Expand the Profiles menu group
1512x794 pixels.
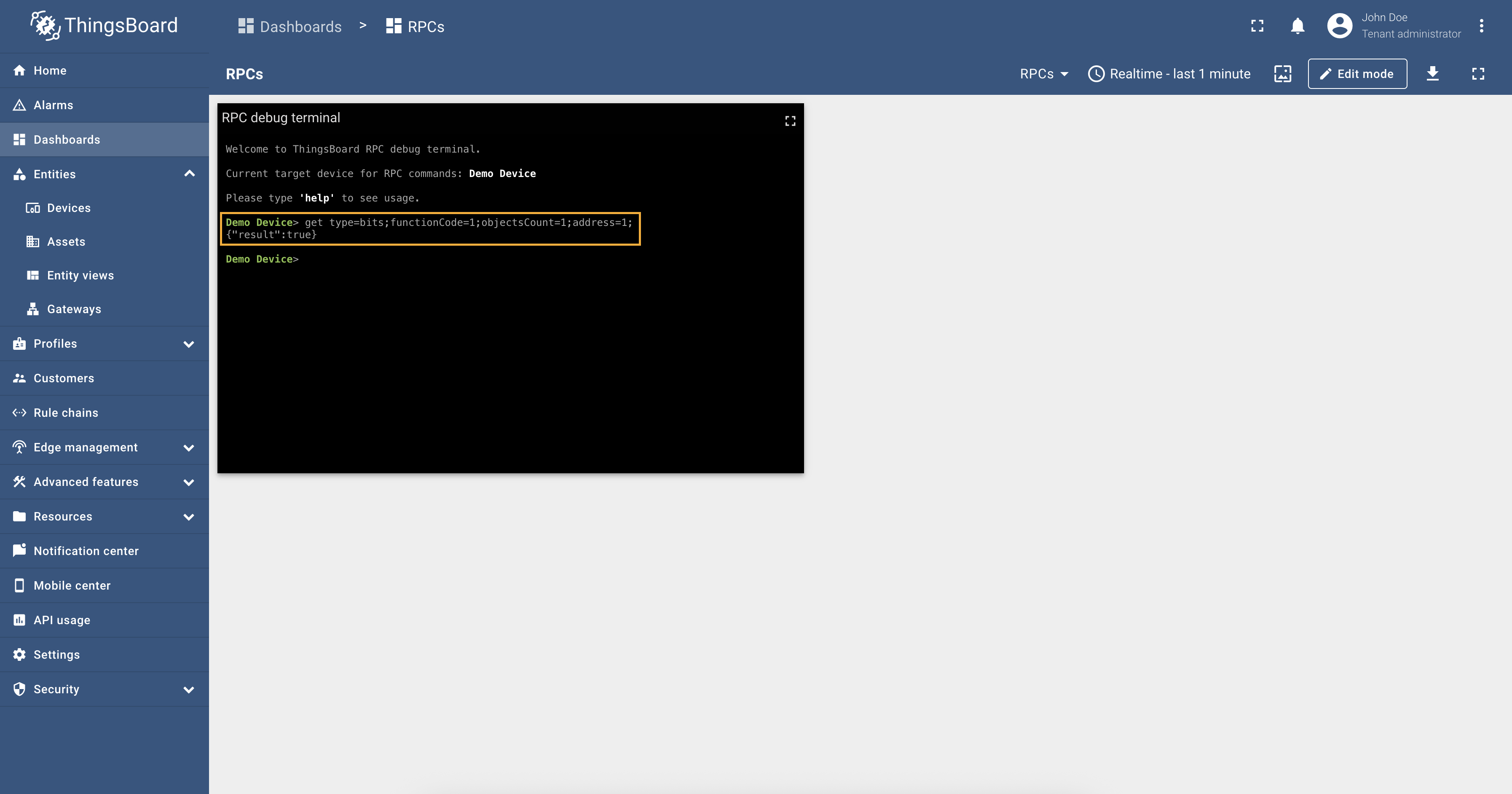click(189, 344)
